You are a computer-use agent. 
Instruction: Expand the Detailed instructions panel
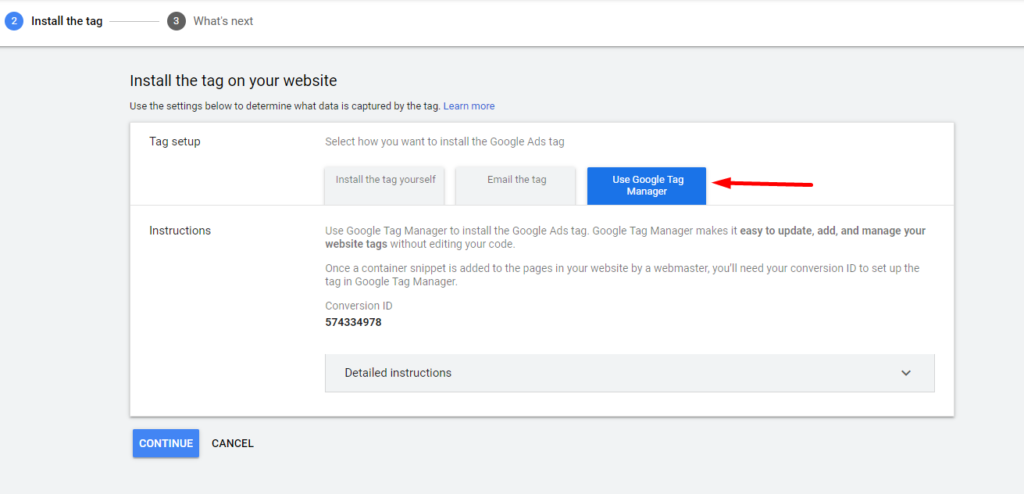630,373
